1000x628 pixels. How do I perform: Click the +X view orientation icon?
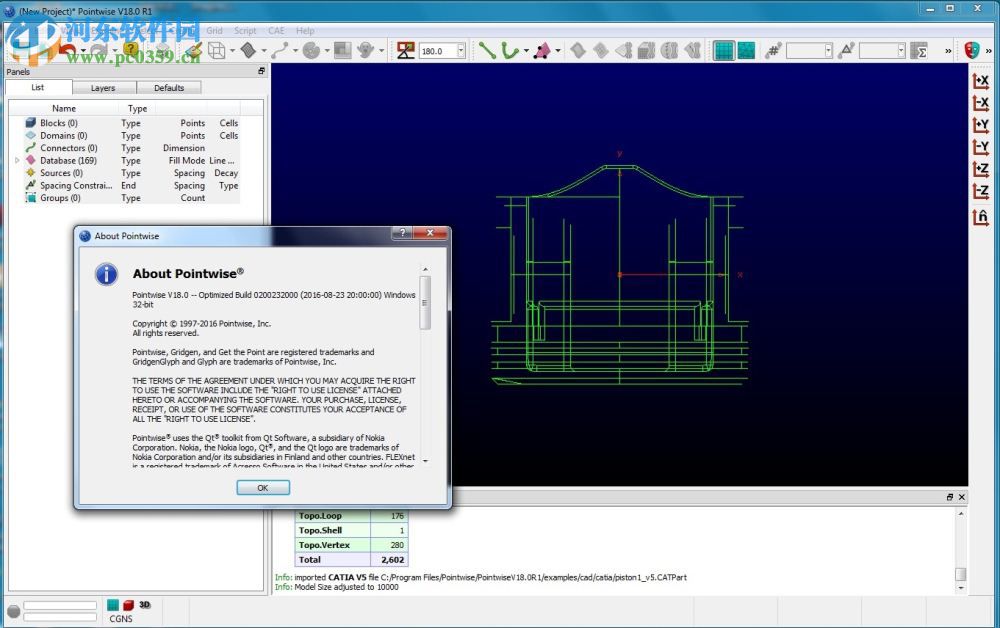[981, 81]
